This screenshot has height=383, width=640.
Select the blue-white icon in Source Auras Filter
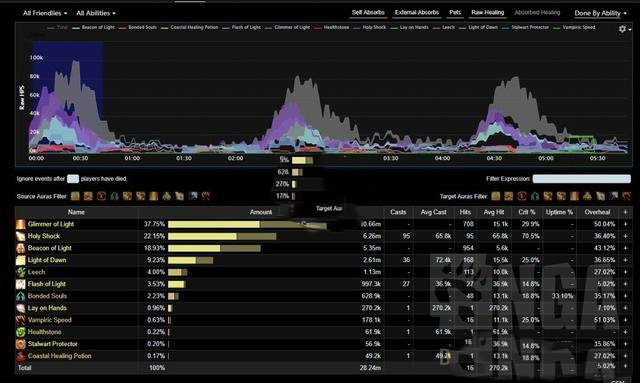pyautogui.click(x=193, y=196)
